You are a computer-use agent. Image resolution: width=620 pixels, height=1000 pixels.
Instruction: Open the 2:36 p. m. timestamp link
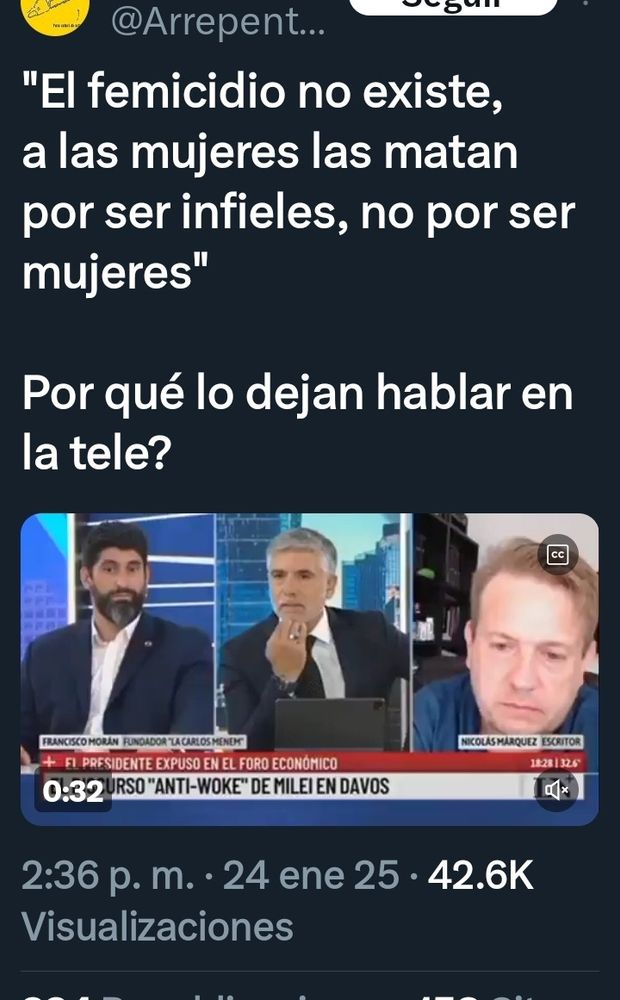point(108,875)
